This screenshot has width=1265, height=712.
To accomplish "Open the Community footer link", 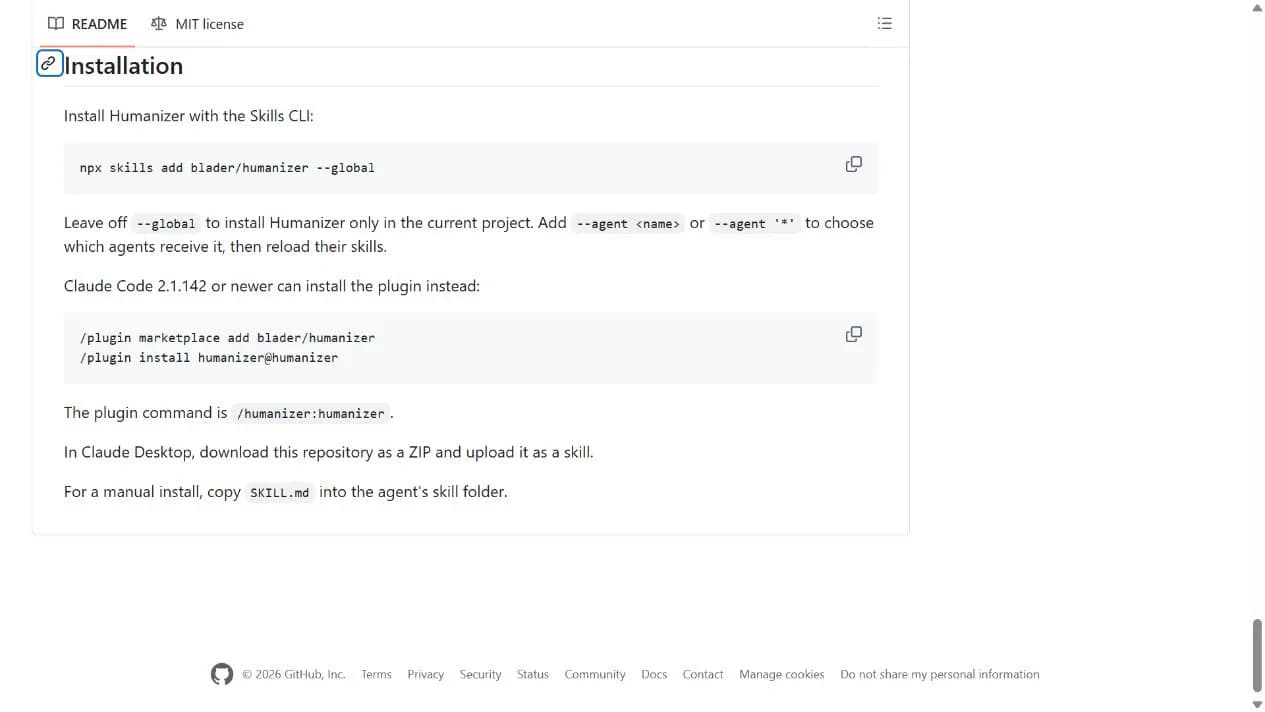I will coord(594,675).
